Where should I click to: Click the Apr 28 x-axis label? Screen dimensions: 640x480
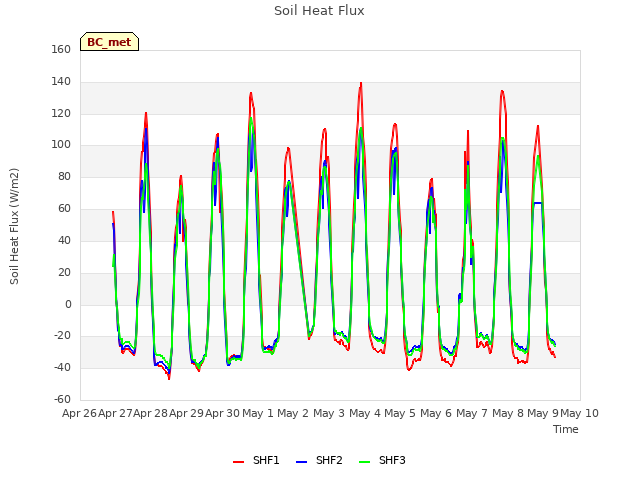[x=151, y=413]
